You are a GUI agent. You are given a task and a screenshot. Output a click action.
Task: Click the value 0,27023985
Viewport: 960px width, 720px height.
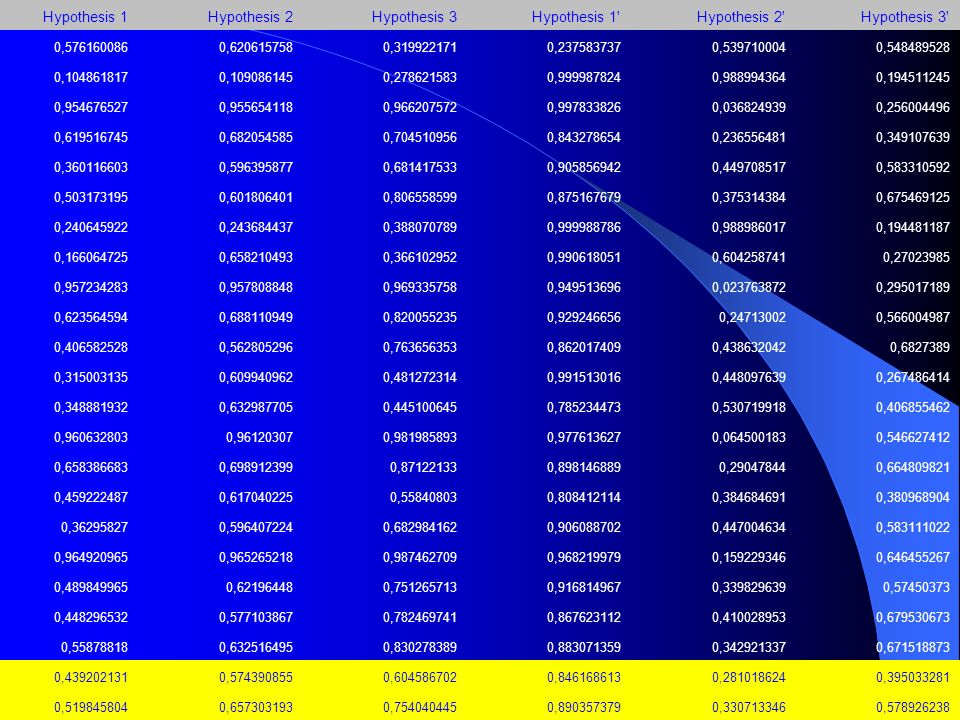917,257
